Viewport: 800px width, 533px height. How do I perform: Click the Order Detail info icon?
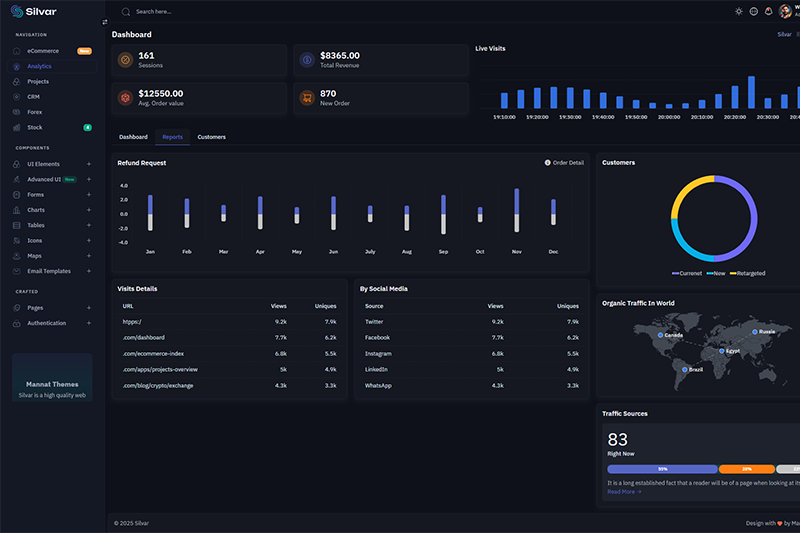click(547, 163)
